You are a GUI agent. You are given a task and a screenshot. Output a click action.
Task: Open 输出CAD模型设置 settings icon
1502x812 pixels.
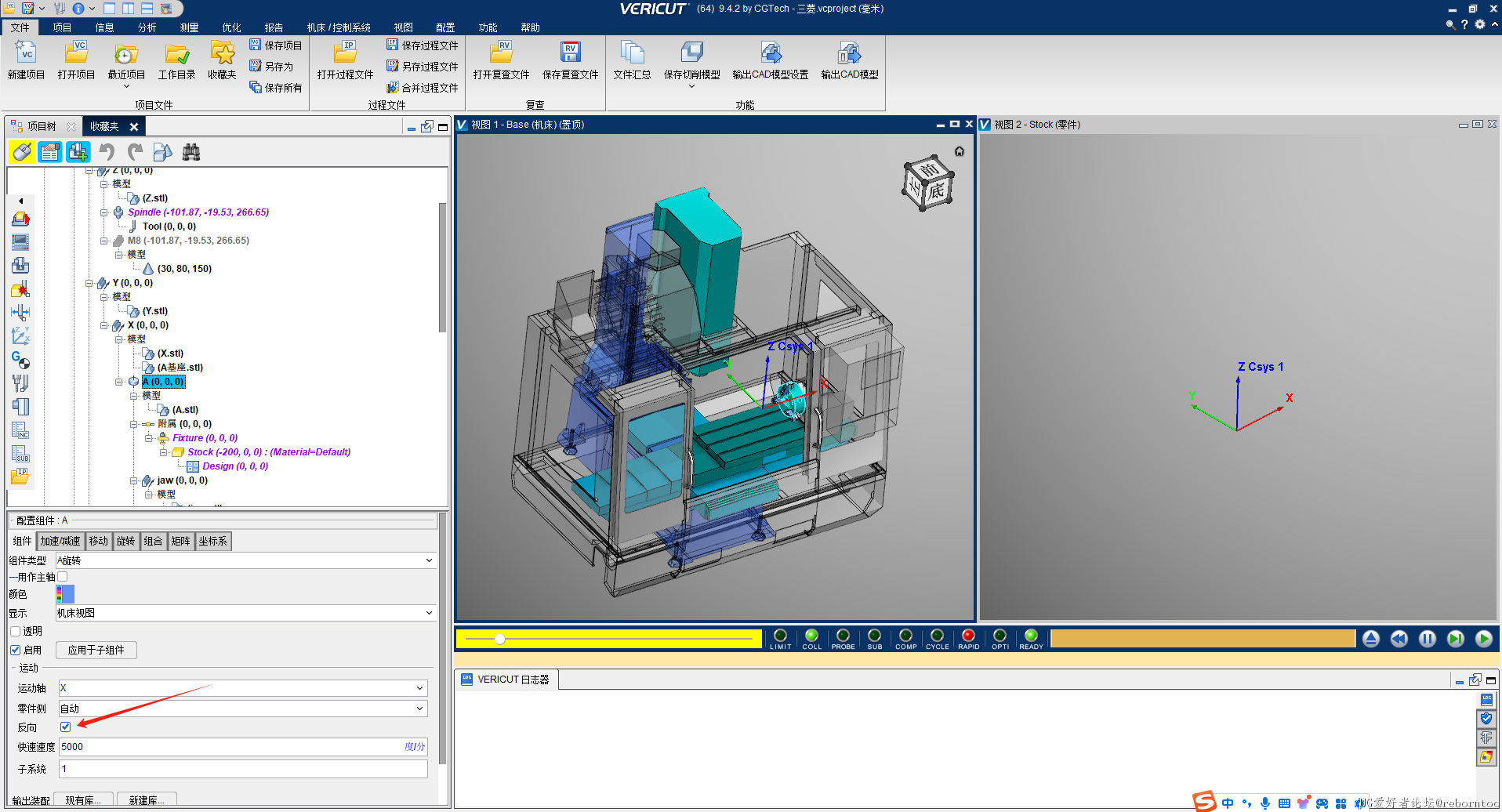coord(771,54)
